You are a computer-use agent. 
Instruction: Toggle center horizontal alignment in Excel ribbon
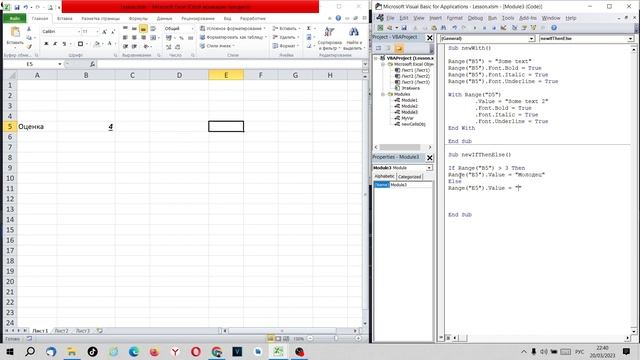coord(134,38)
